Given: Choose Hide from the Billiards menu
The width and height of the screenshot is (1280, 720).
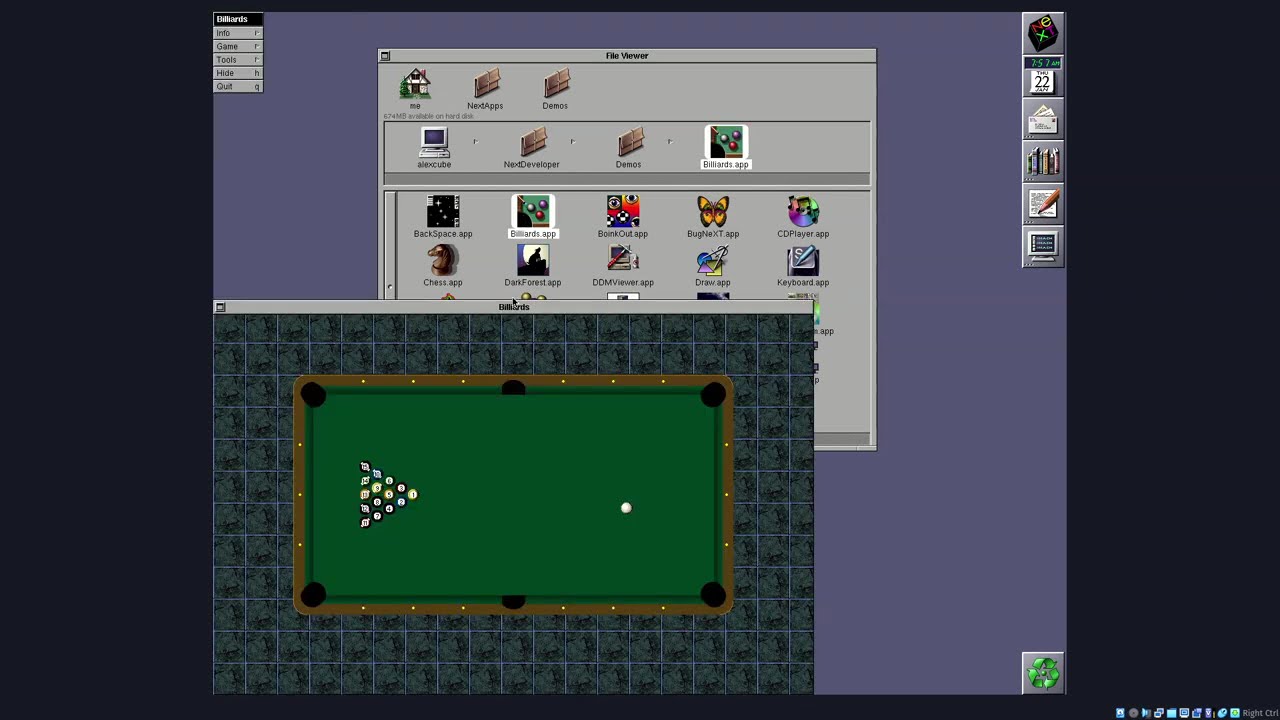Looking at the screenshot, I should coord(238,73).
